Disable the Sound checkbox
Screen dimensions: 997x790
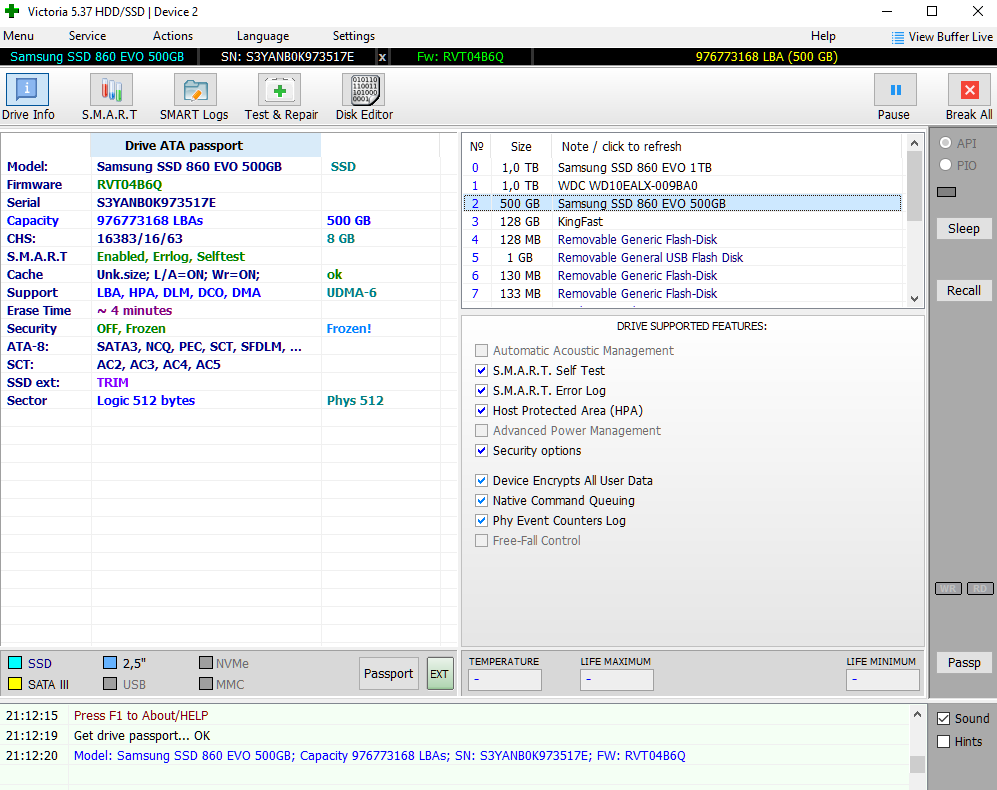click(x=944, y=719)
